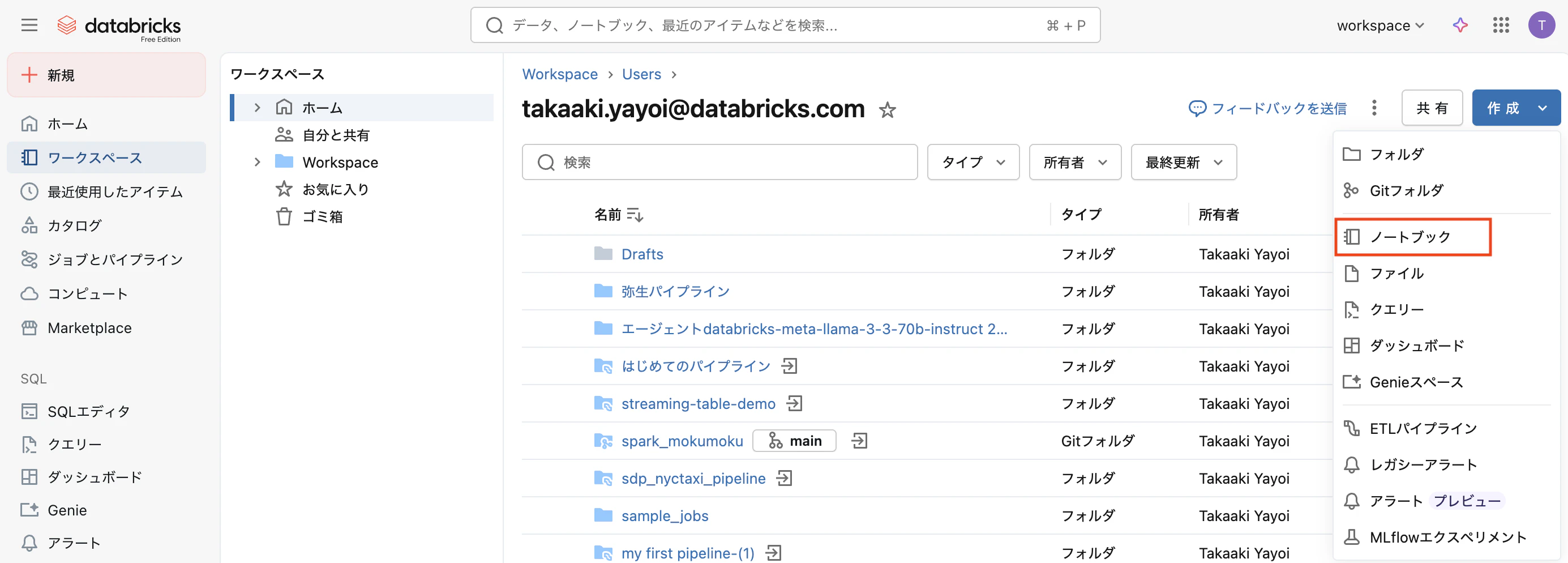
Task: Open the 共有 (Share) button
Action: tap(1432, 107)
